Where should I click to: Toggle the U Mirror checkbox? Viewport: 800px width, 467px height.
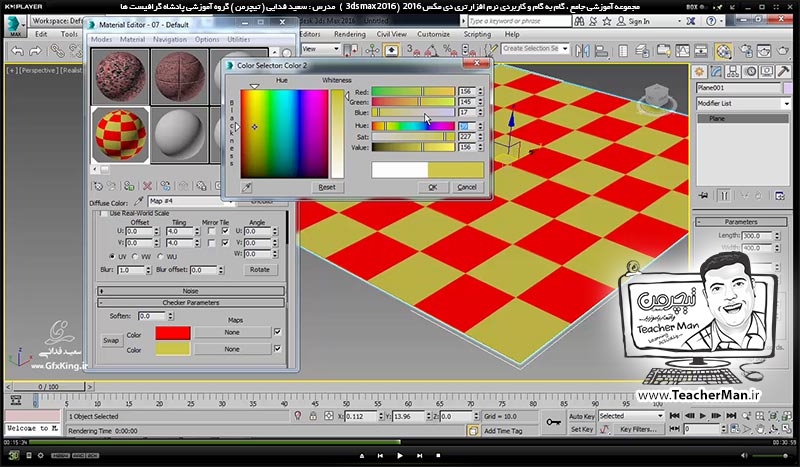(211, 231)
